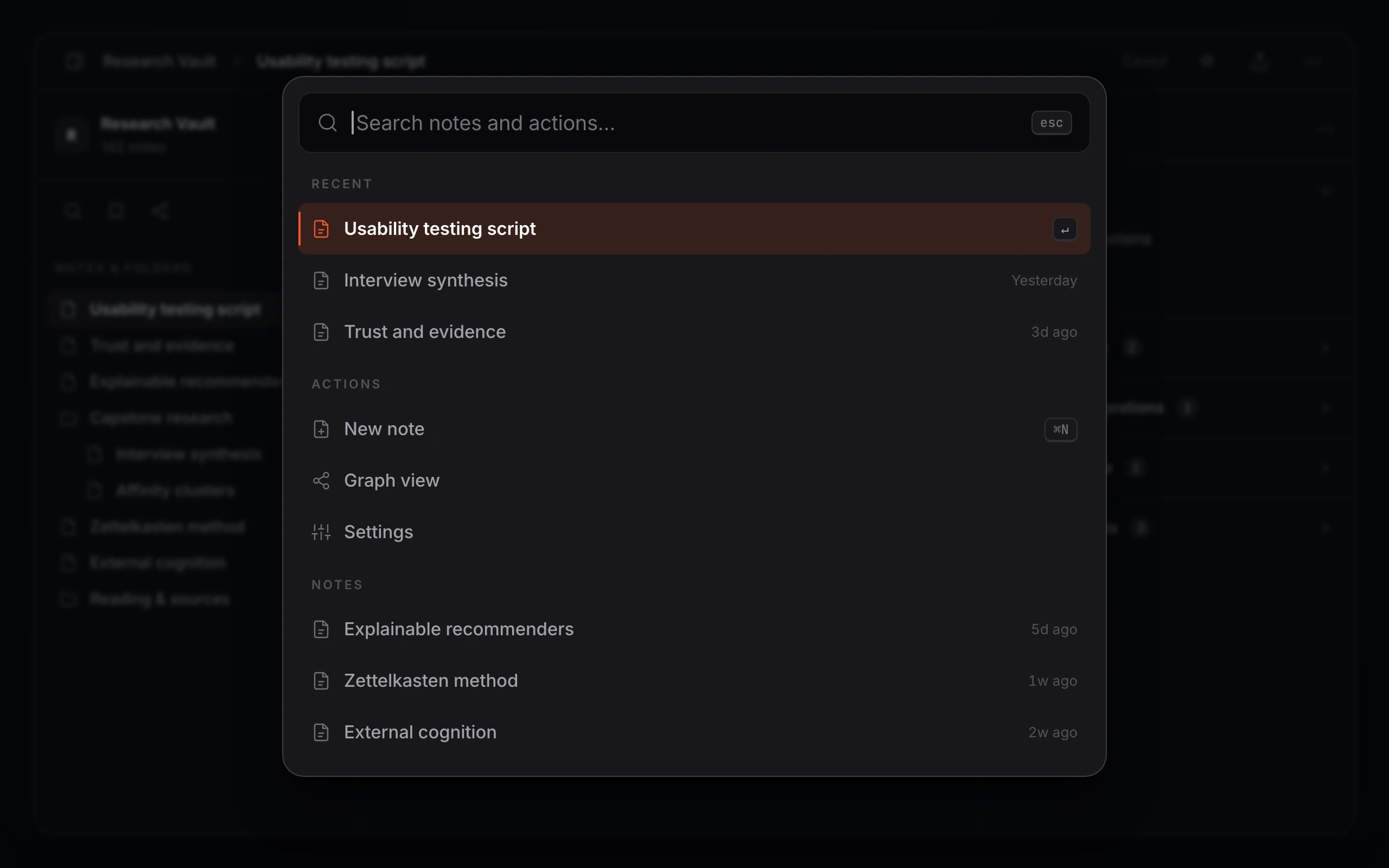Click the Research Vault workspace name in the sidebar

(x=158, y=124)
